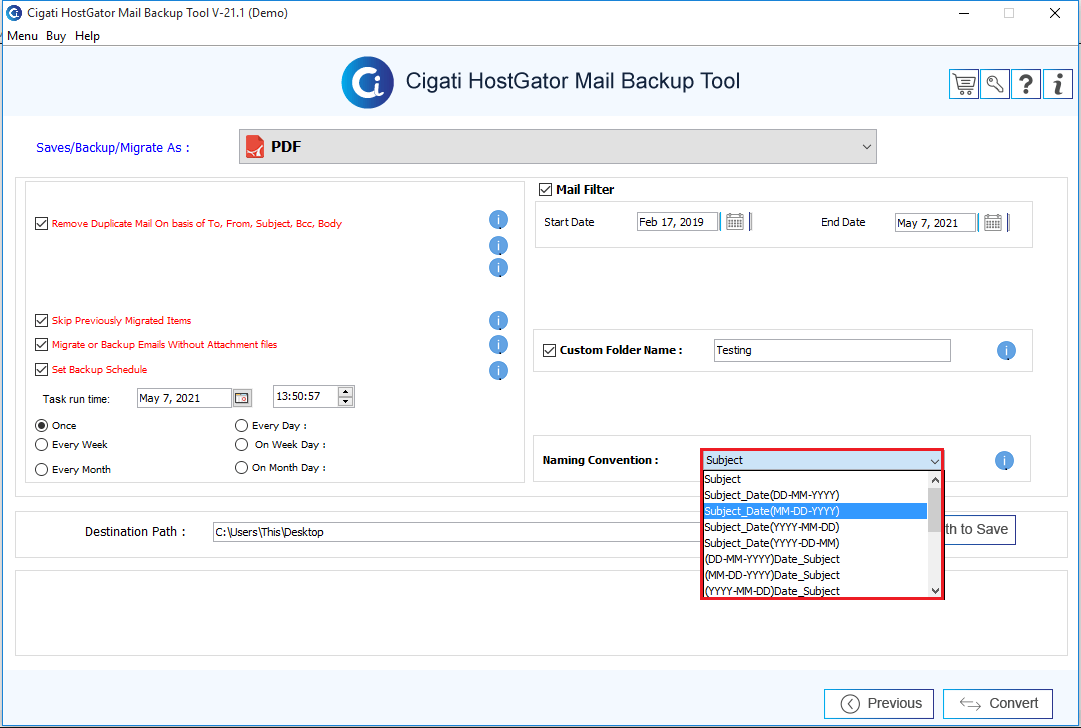Click the Task run time date field
Viewport: 1081px width, 728px height.
point(184,398)
